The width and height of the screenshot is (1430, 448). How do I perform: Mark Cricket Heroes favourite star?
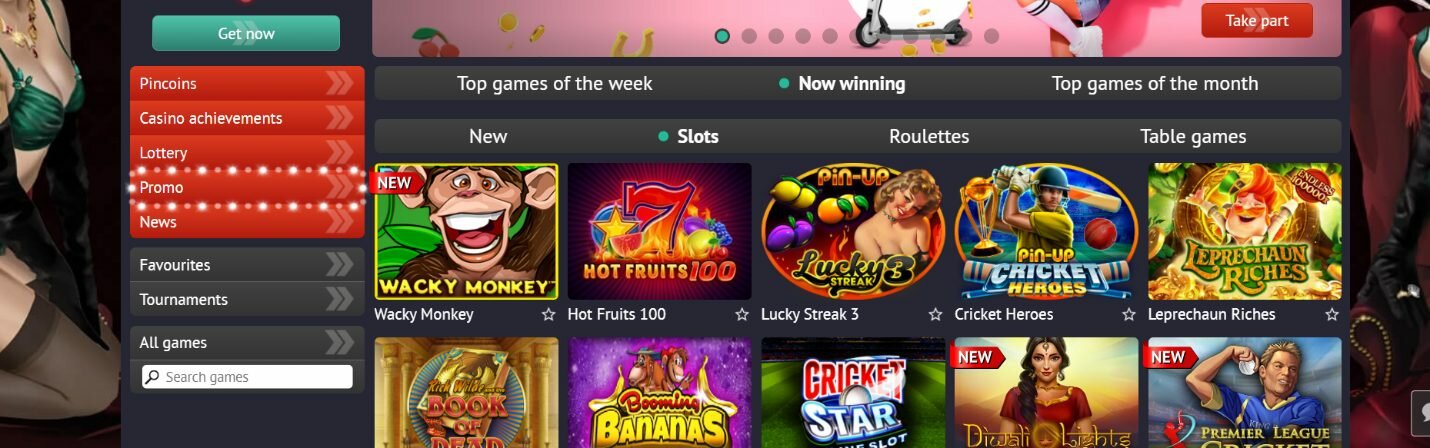tap(1129, 315)
